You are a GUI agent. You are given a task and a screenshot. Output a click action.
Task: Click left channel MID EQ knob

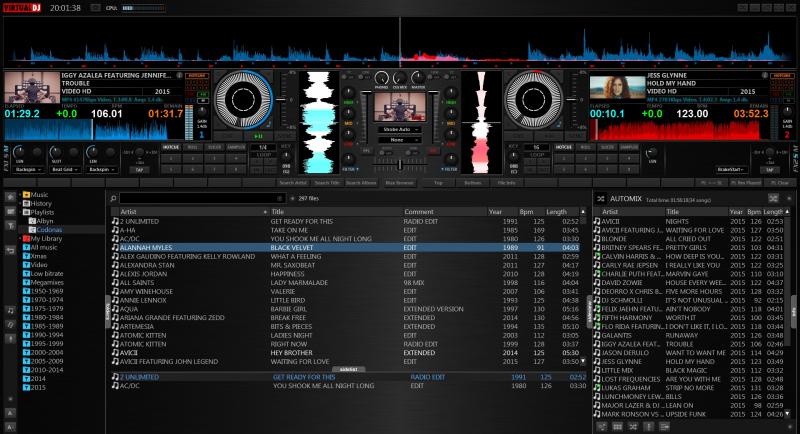point(348,114)
